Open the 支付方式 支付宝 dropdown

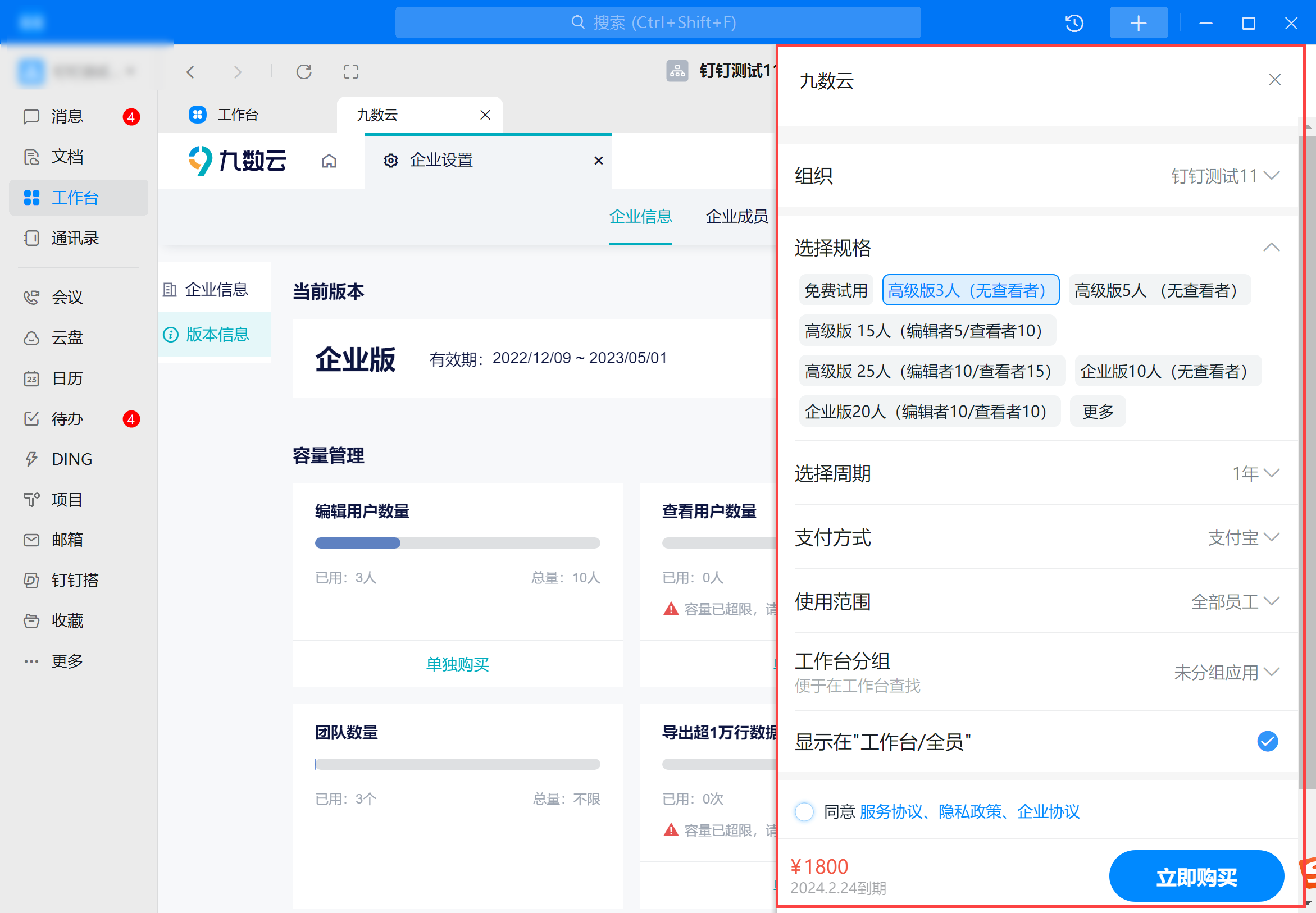(x=1244, y=537)
